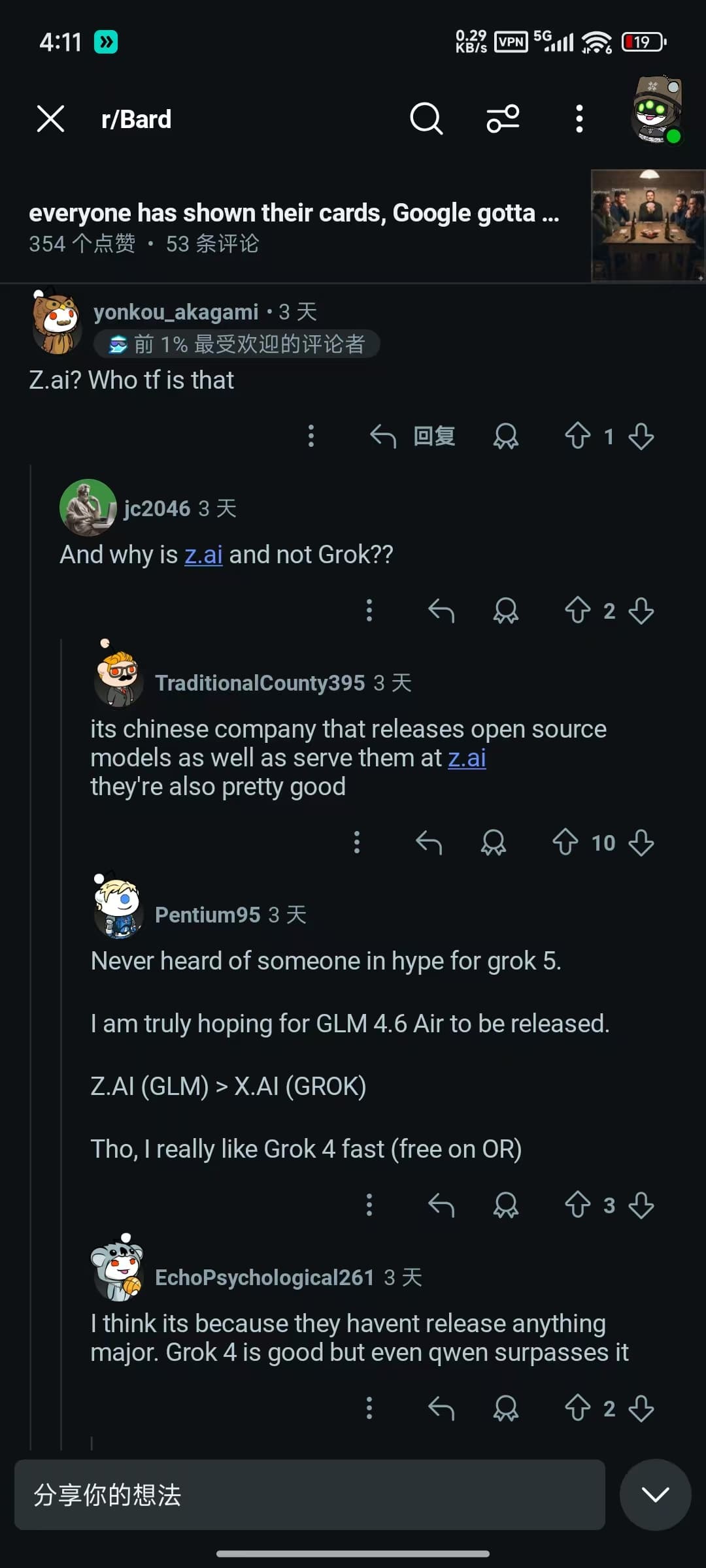Close the r/Bard post view
This screenshot has height=1568, width=706.
point(50,119)
